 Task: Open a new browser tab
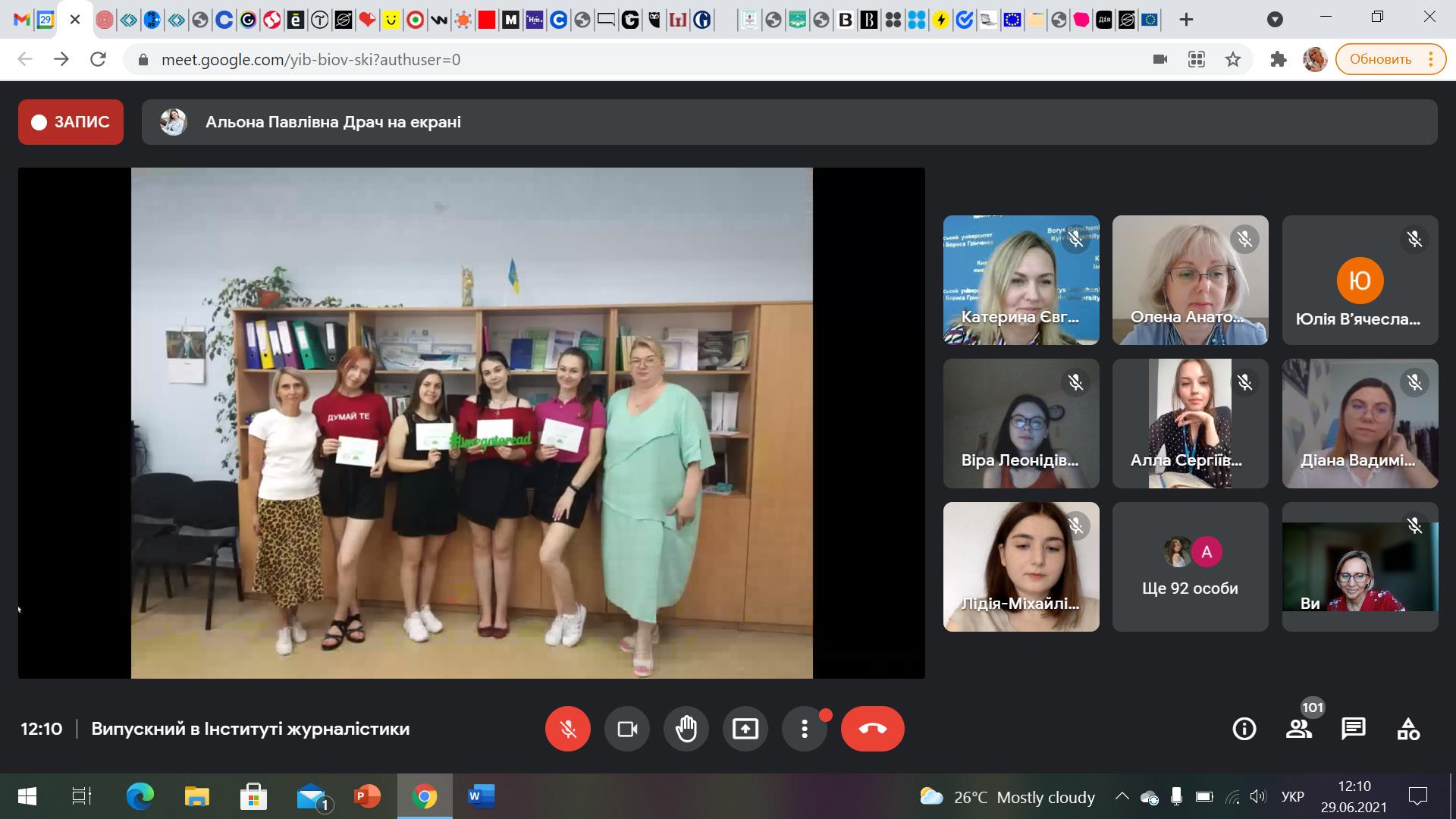tap(1187, 20)
